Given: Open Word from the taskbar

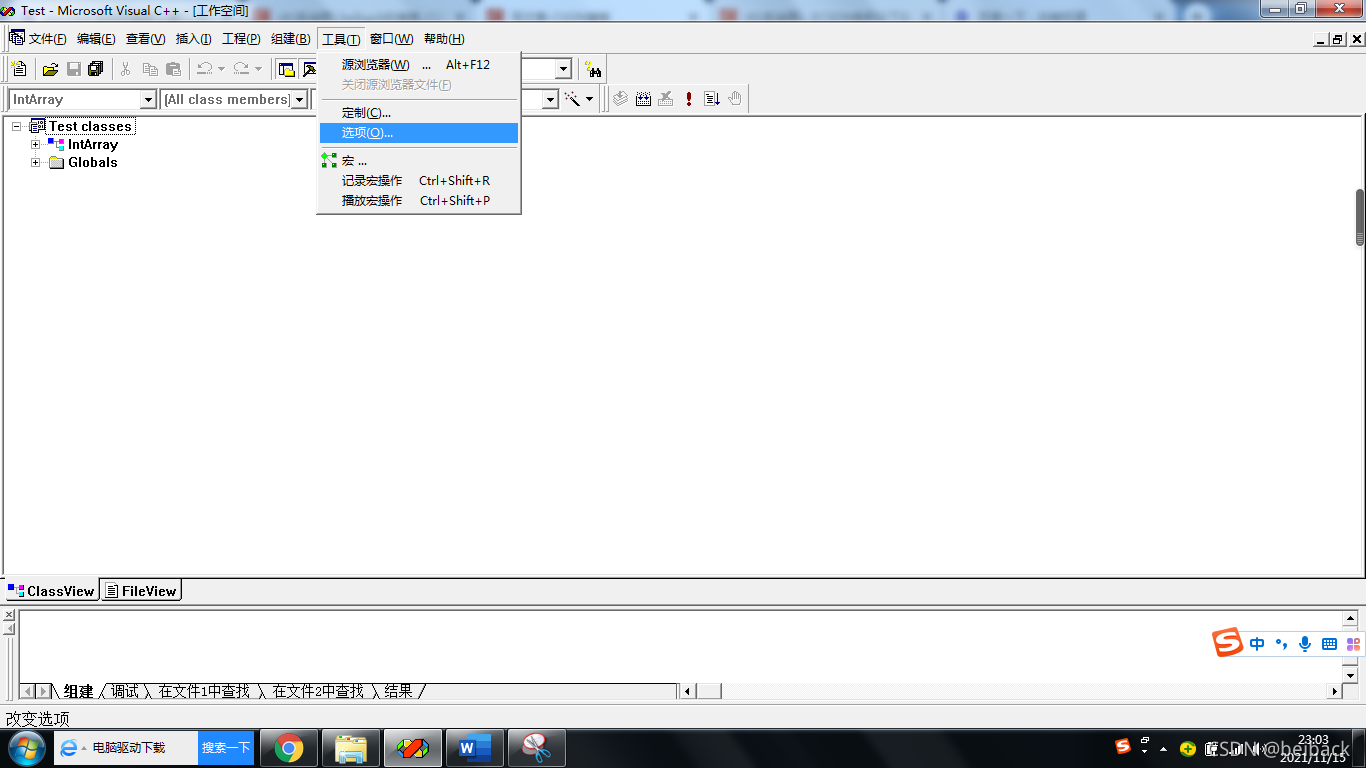Looking at the screenshot, I should click(x=475, y=748).
